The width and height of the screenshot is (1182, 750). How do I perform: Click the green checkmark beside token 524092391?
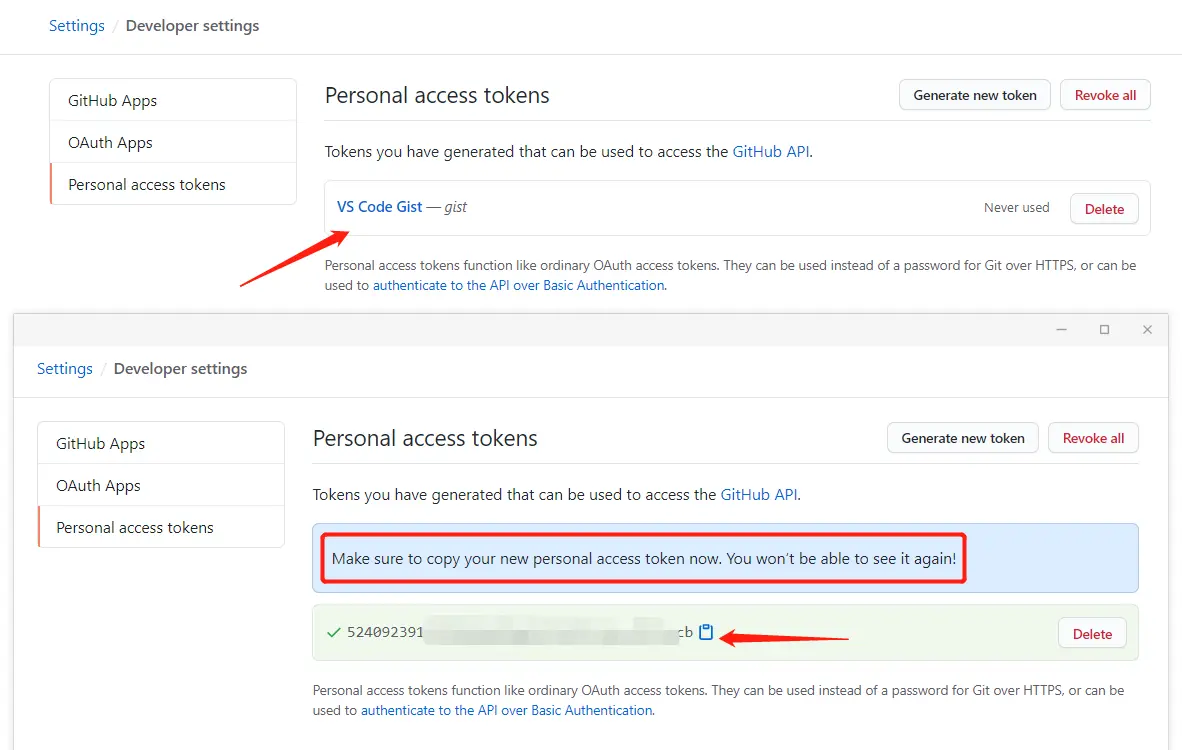coord(334,632)
